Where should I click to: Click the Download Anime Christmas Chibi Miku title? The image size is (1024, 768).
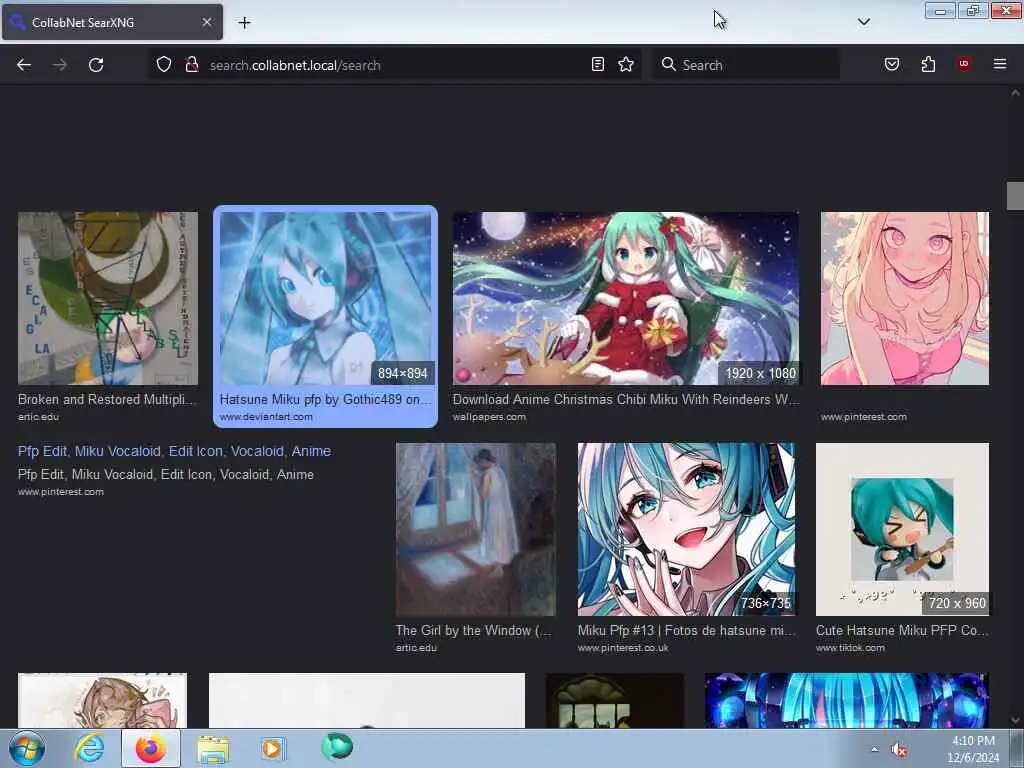[626, 399]
